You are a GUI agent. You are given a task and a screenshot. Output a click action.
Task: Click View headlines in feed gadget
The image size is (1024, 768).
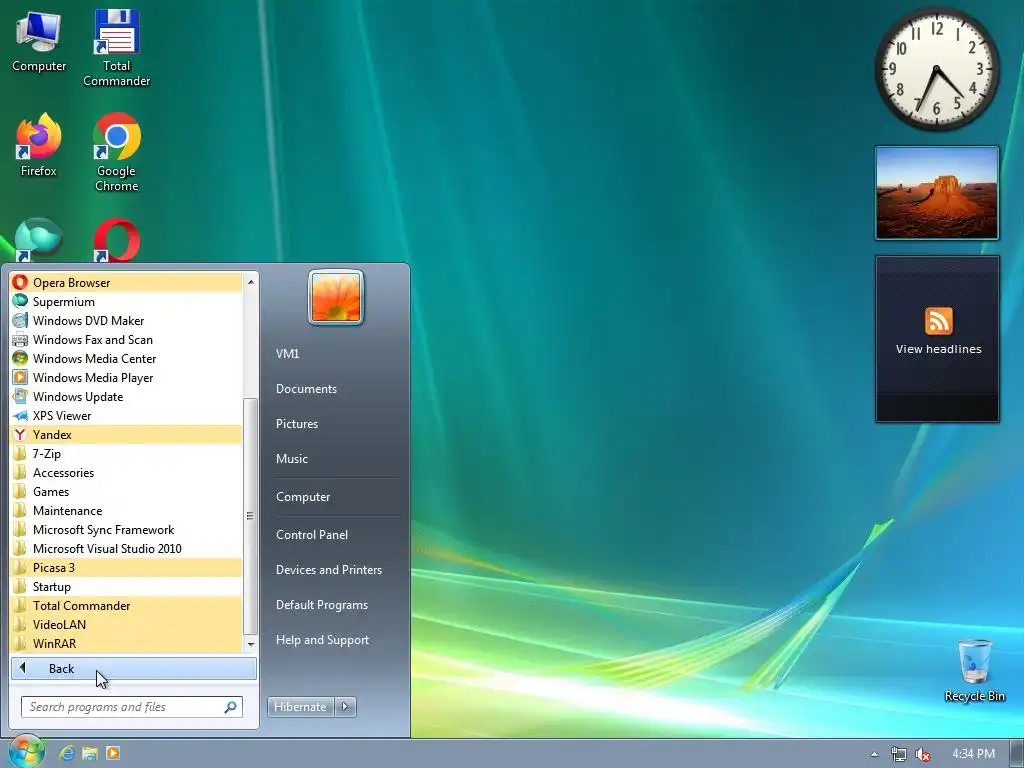[938, 349]
